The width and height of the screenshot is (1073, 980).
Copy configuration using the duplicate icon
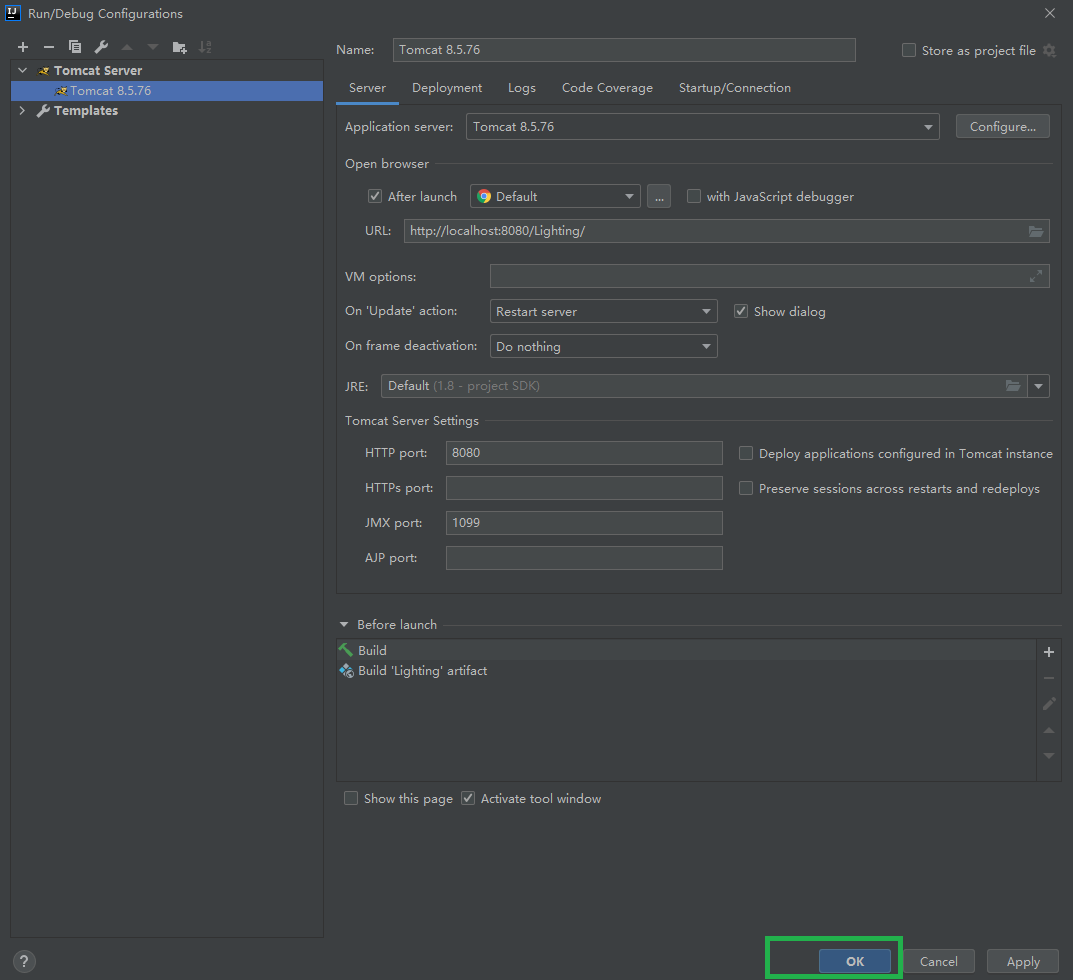(x=75, y=47)
